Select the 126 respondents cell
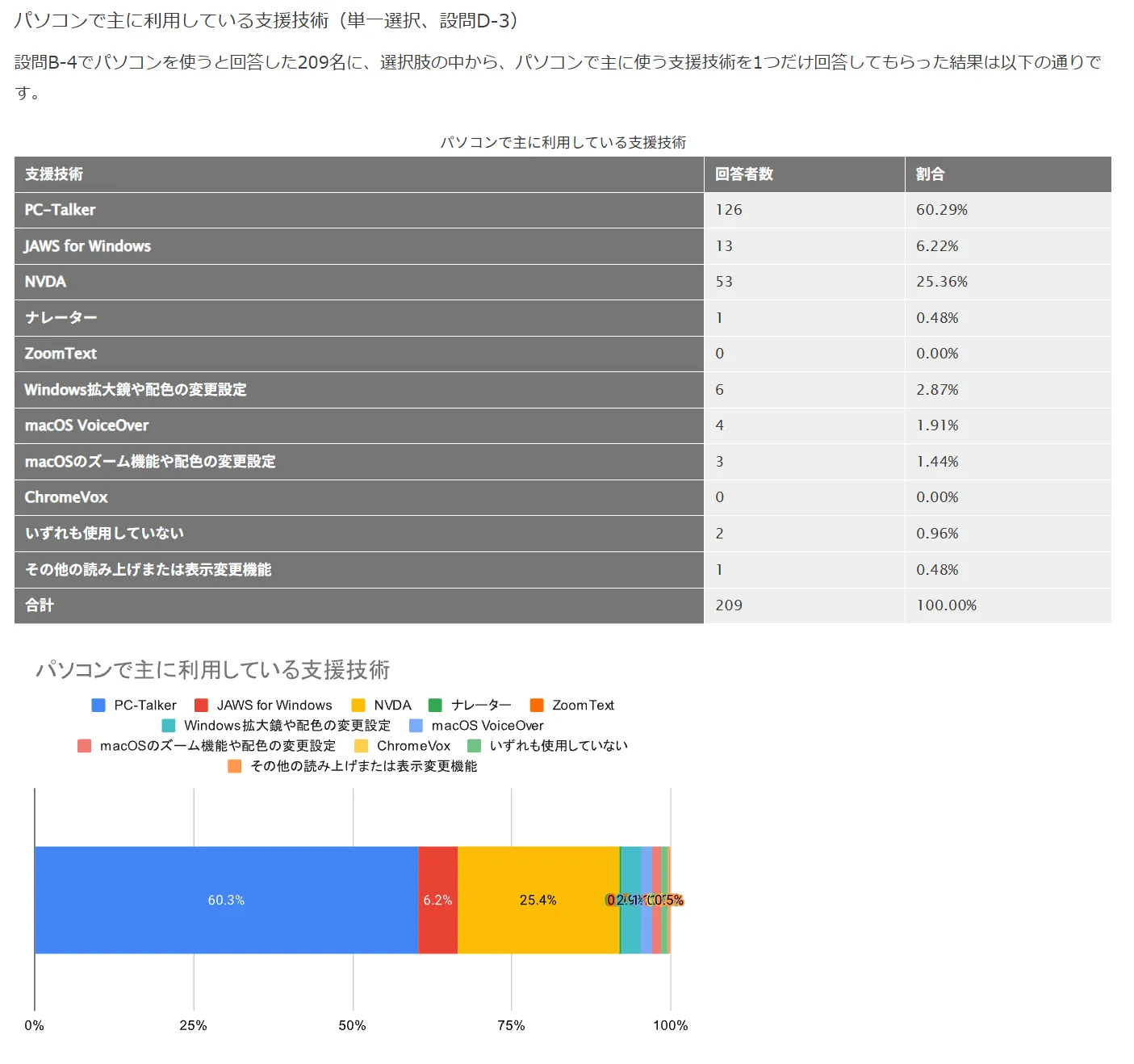 pyautogui.click(x=805, y=210)
